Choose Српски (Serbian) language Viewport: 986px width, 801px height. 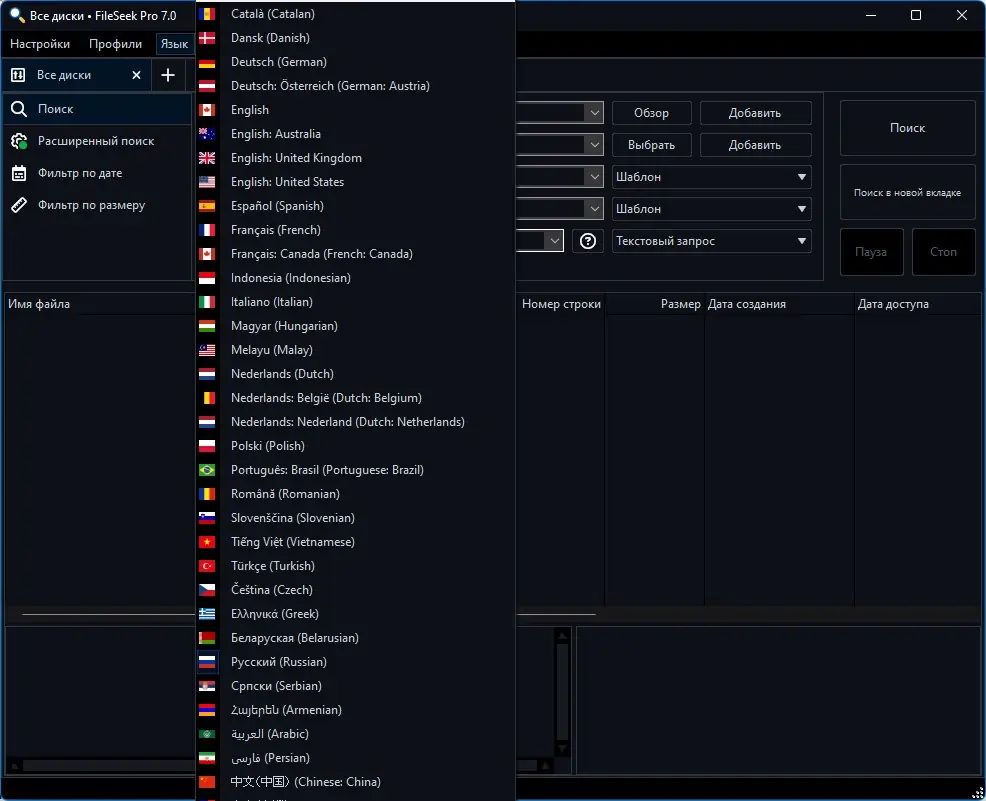[x=356, y=686]
